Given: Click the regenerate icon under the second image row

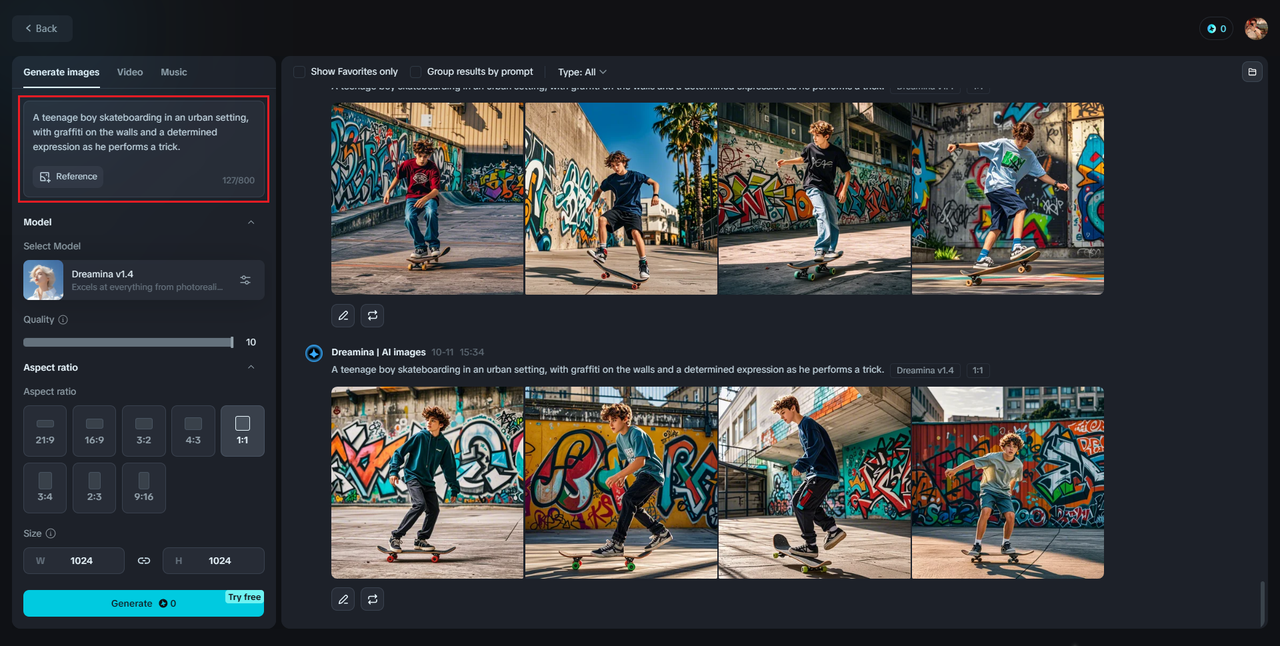Looking at the screenshot, I should [372, 599].
